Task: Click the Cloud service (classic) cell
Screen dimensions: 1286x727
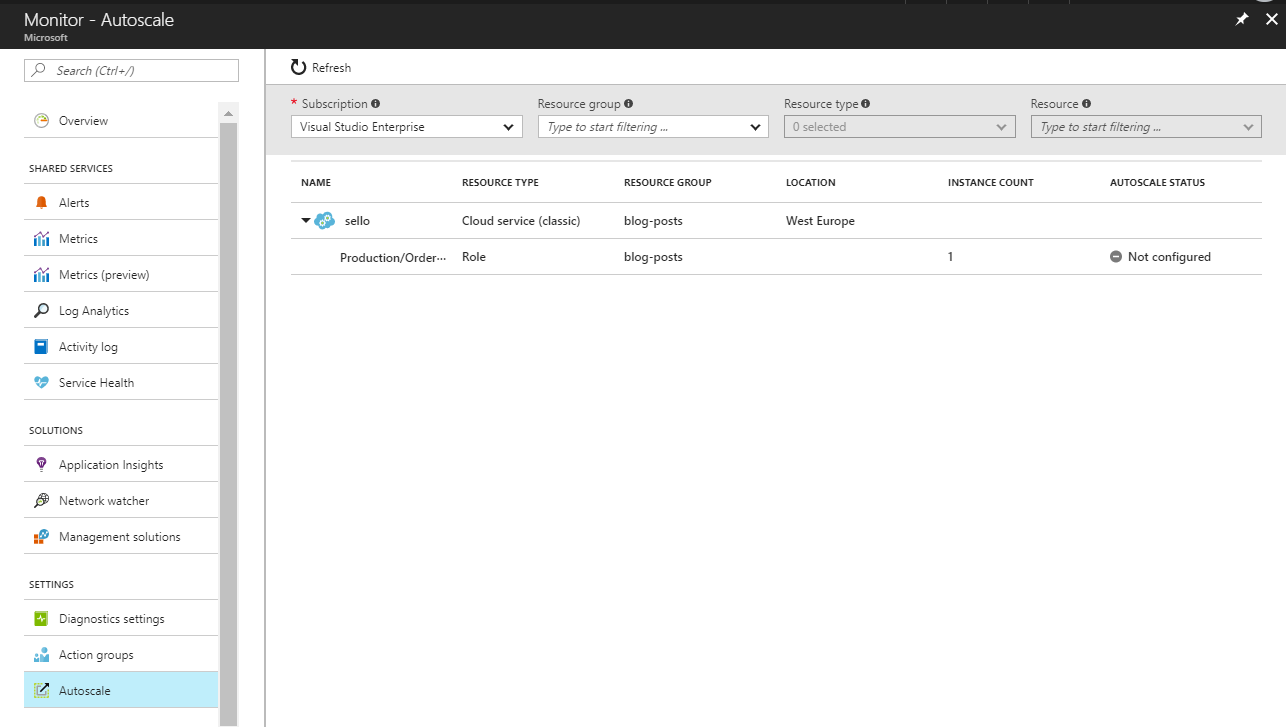Action: pos(521,221)
